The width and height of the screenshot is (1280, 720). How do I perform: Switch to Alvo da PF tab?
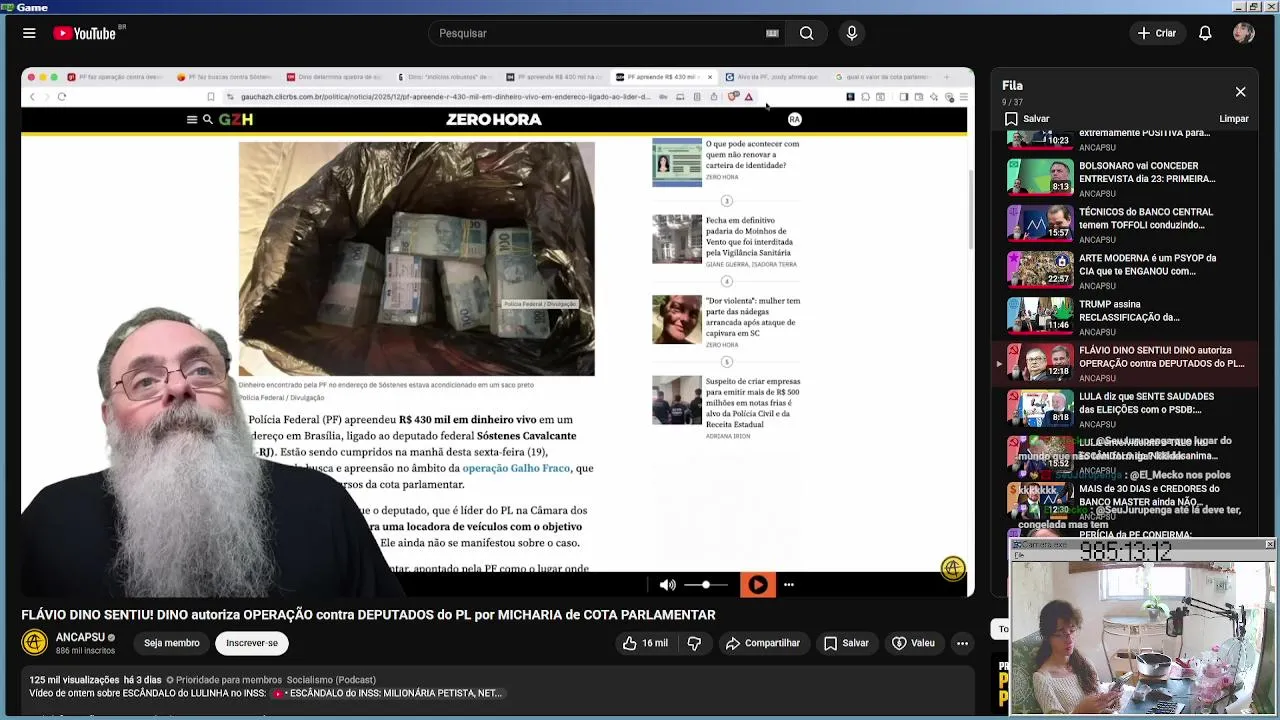pos(772,77)
